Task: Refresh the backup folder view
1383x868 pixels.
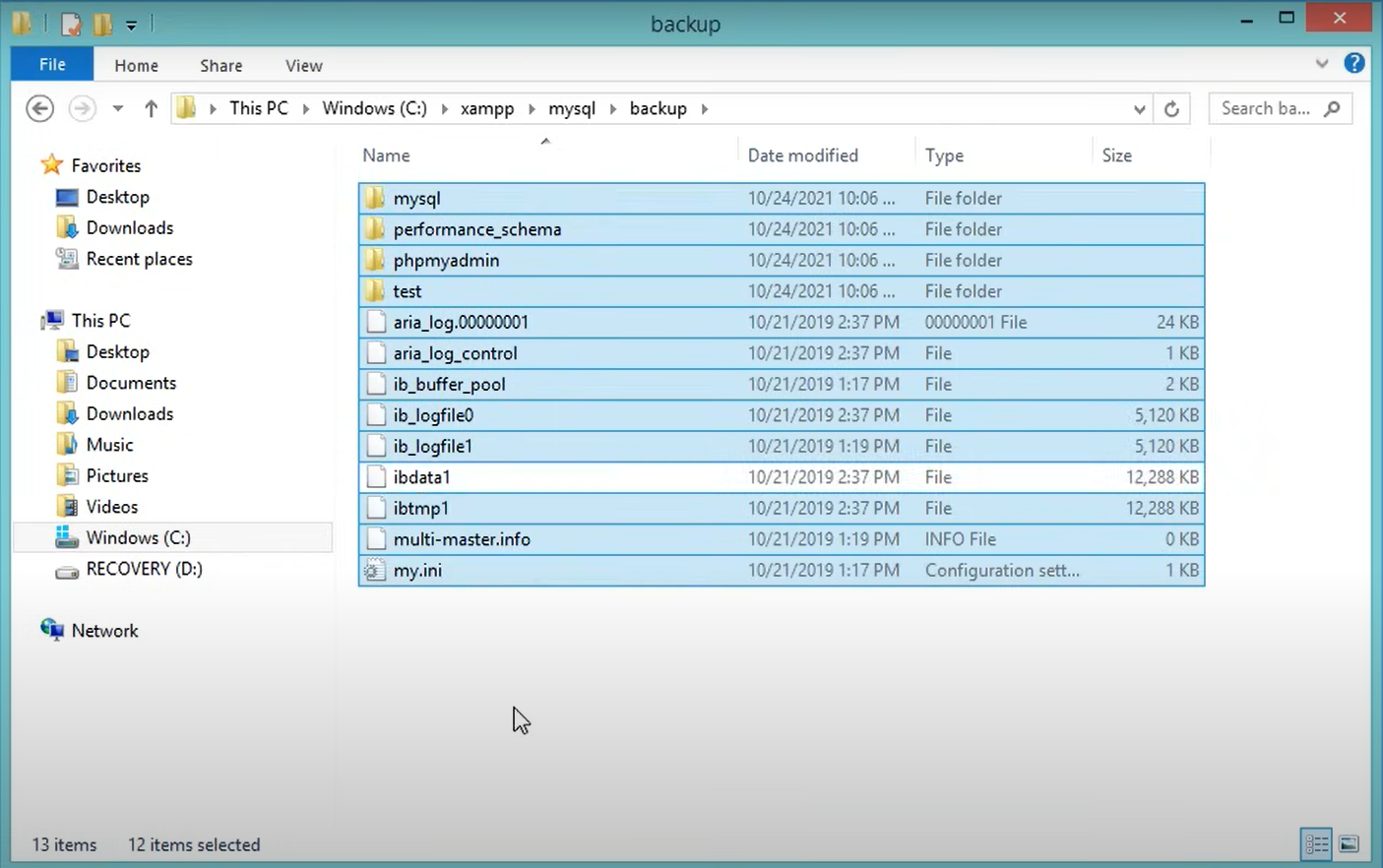Action: 1171,108
